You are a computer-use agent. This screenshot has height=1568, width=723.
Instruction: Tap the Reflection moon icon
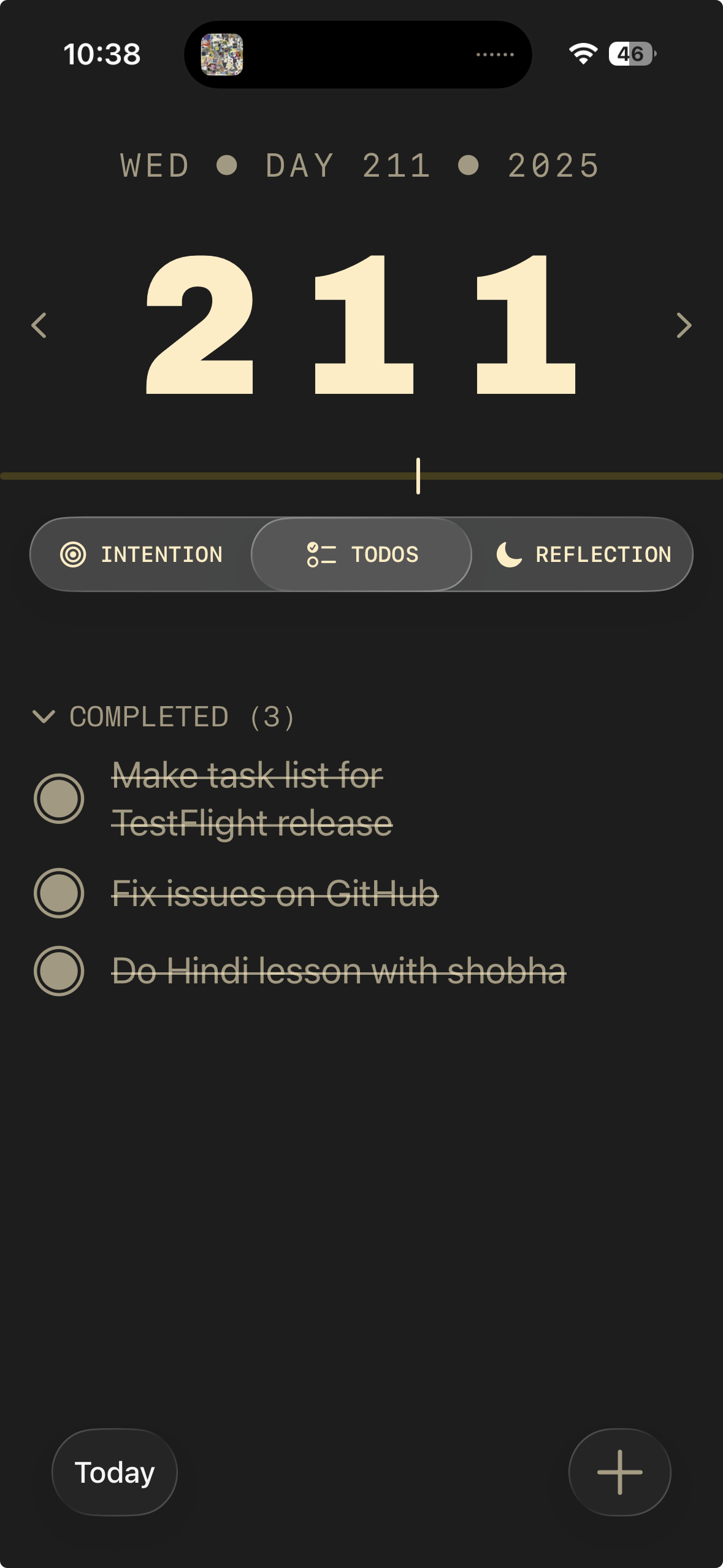point(509,555)
